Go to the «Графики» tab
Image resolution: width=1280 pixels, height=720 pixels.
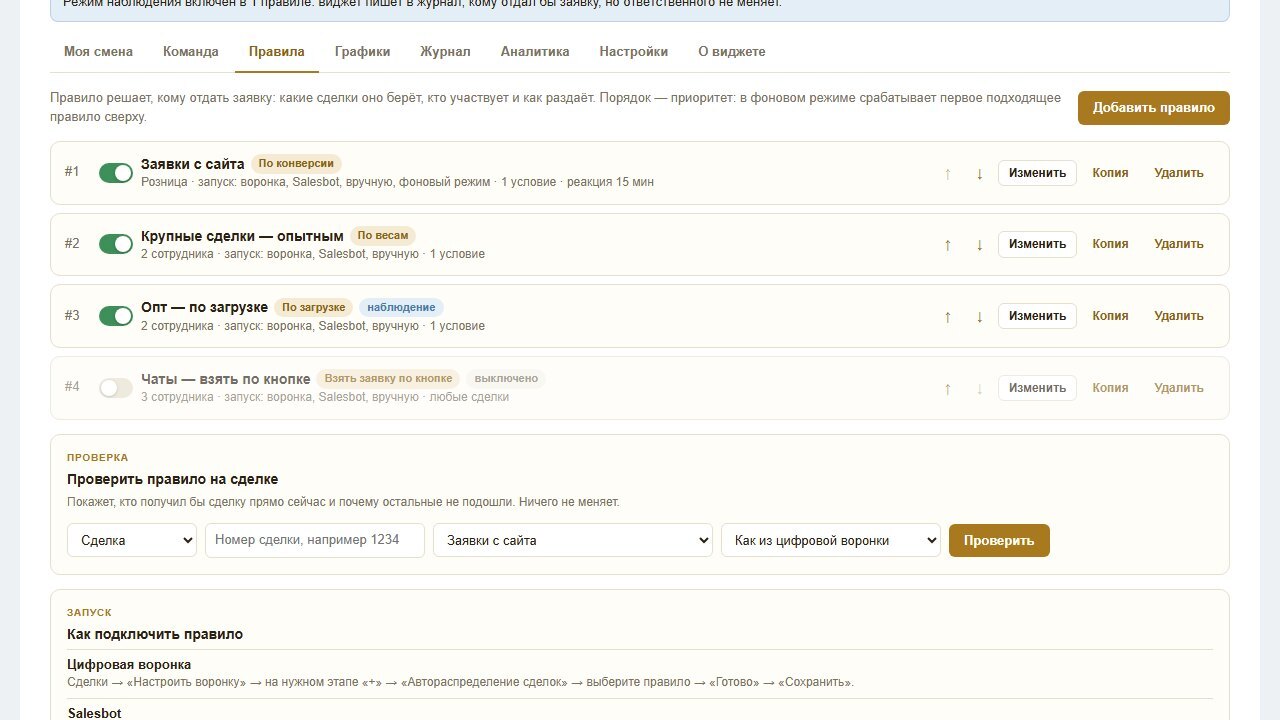coord(363,52)
